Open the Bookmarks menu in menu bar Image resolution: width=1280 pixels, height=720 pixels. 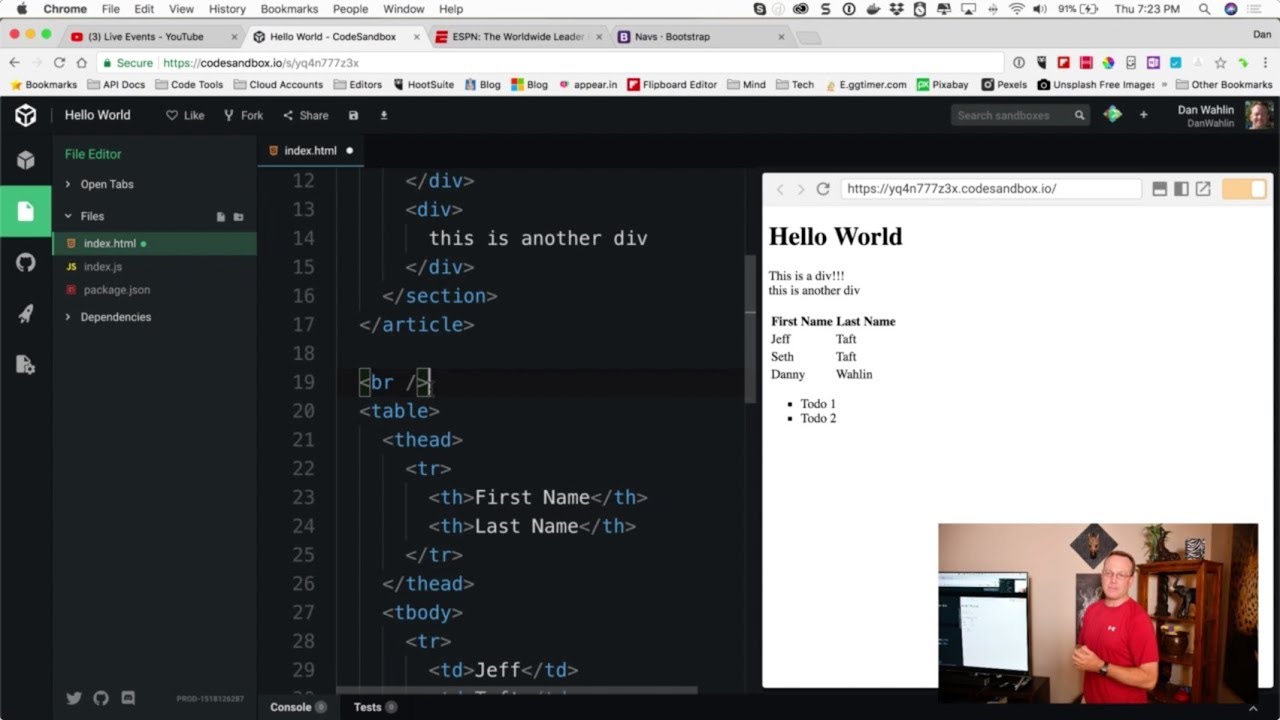289,9
